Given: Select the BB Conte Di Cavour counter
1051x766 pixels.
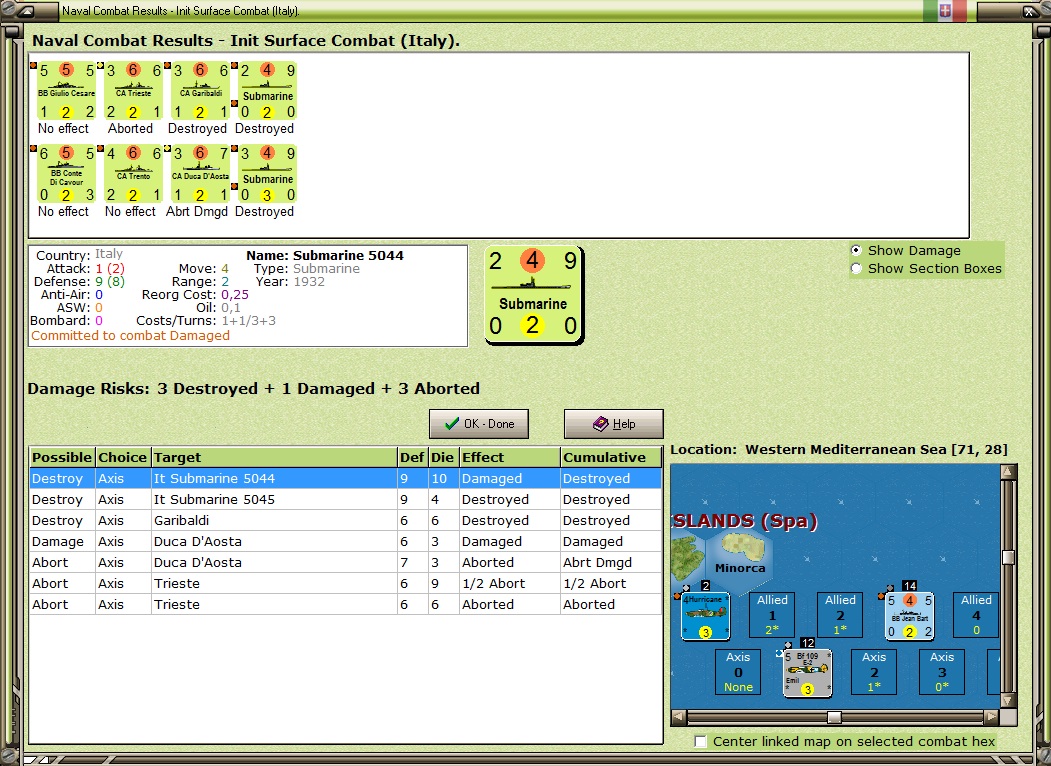Looking at the screenshot, I should click(66, 174).
